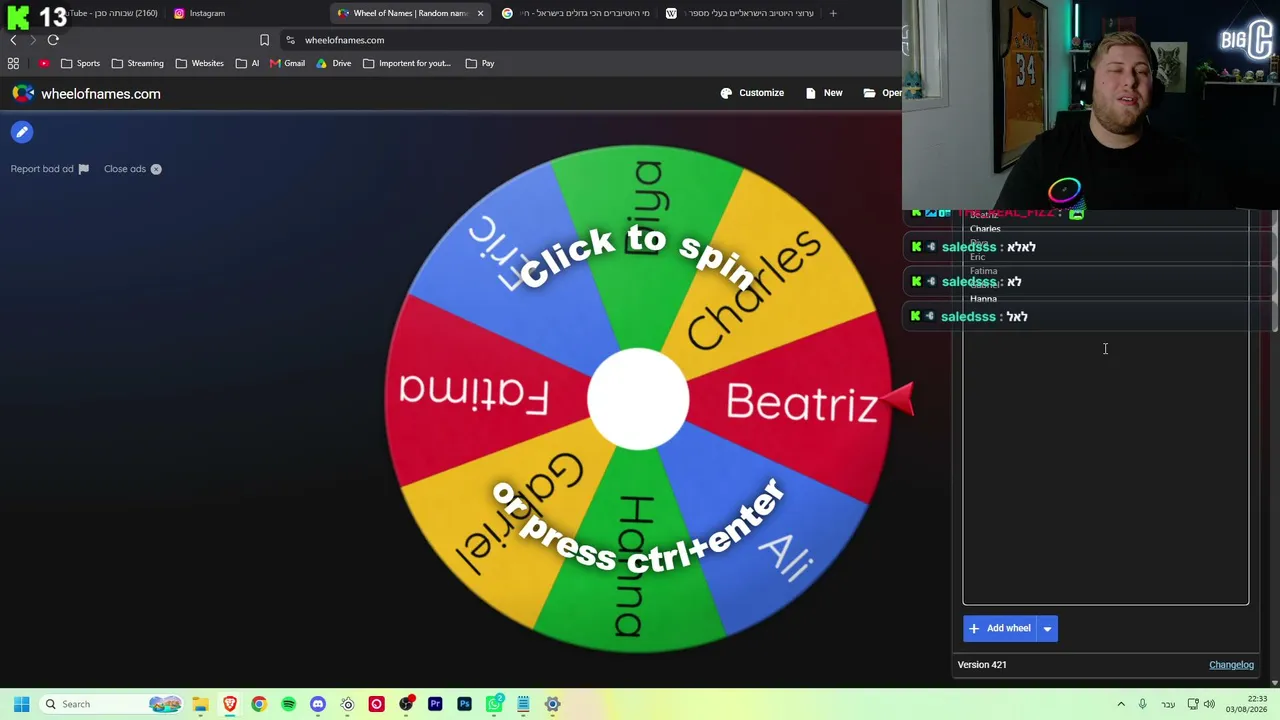Reload the current page
The image size is (1280, 720).
coord(53,40)
